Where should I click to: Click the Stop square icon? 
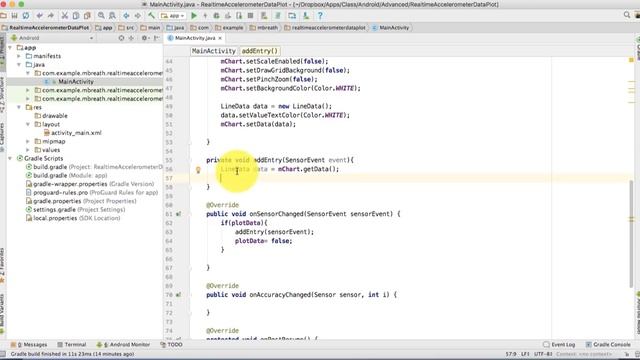[x=251, y=16]
